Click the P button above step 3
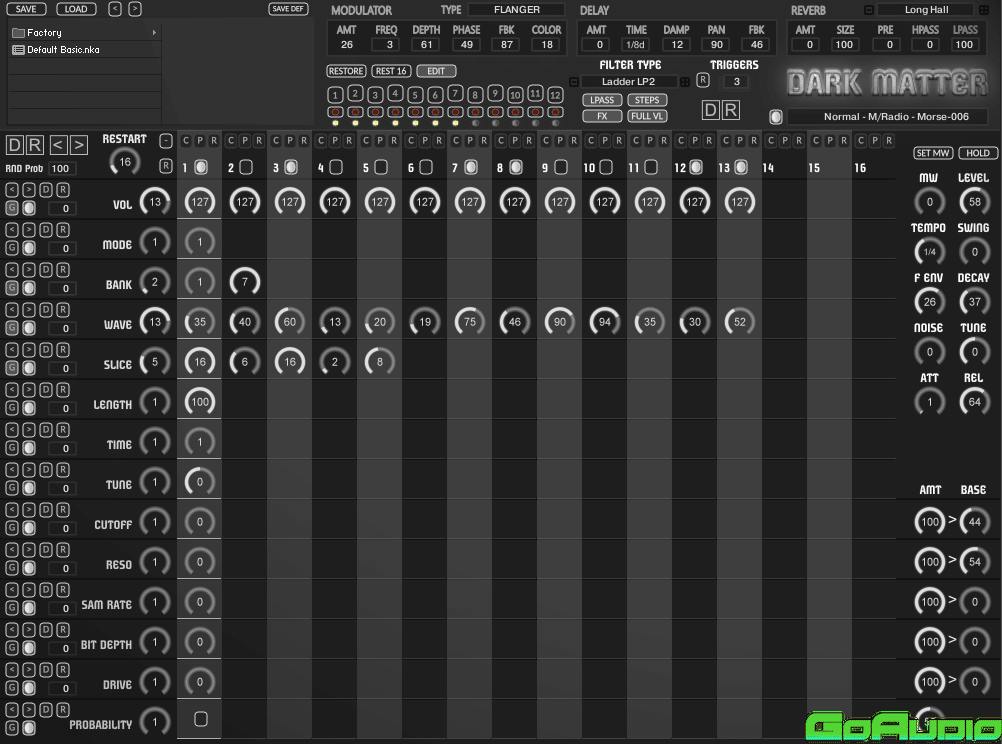Image resolution: width=1002 pixels, height=744 pixels. coord(289,141)
